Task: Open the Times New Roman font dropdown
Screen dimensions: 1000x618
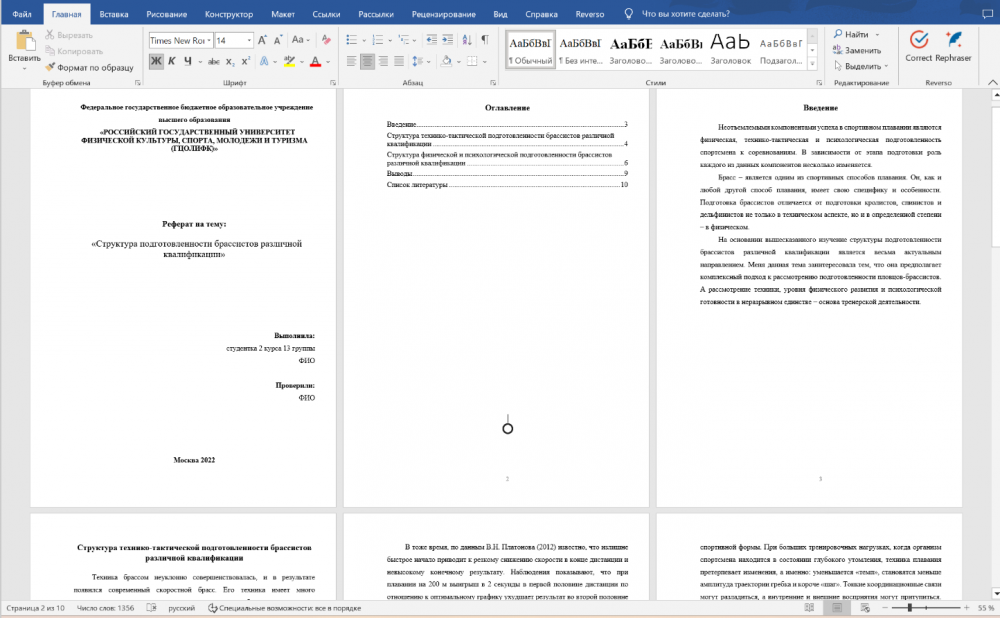Action: (209, 40)
